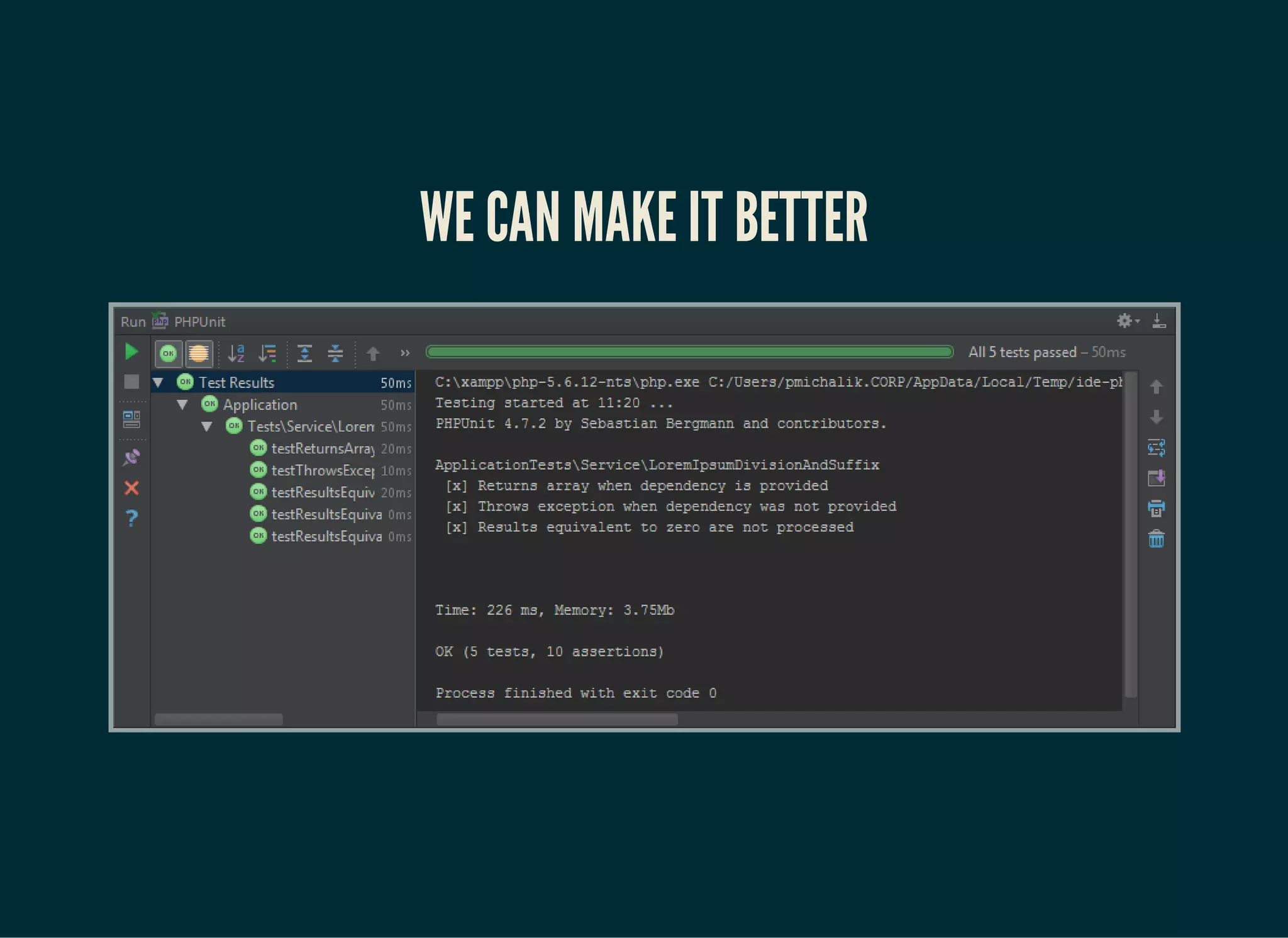Viewport: 1288px width, 938px height.
Task: Collapse the Application tree node
Action: point(182,405)
